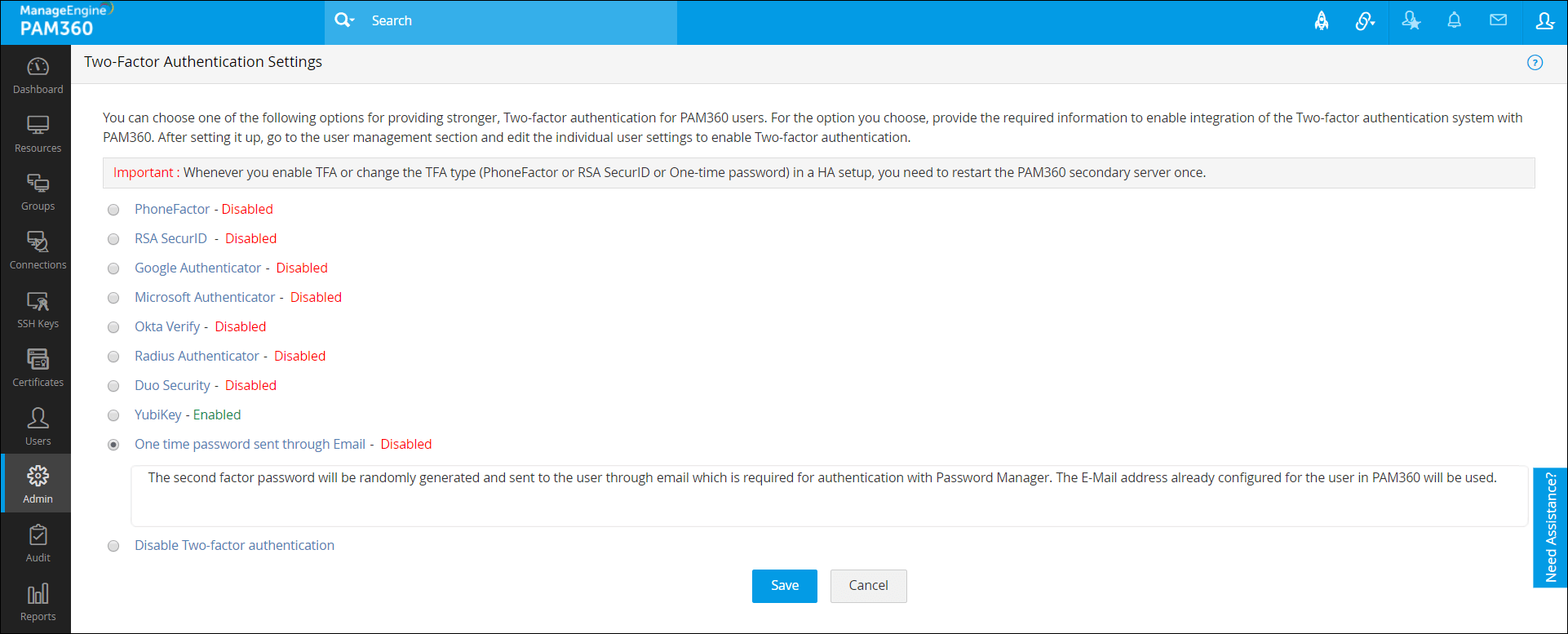This screenshot has width=1568, height=634.
Task: Go to SSH Keys in sidebar
Action: pyautogui.click(x=38, y=310)
